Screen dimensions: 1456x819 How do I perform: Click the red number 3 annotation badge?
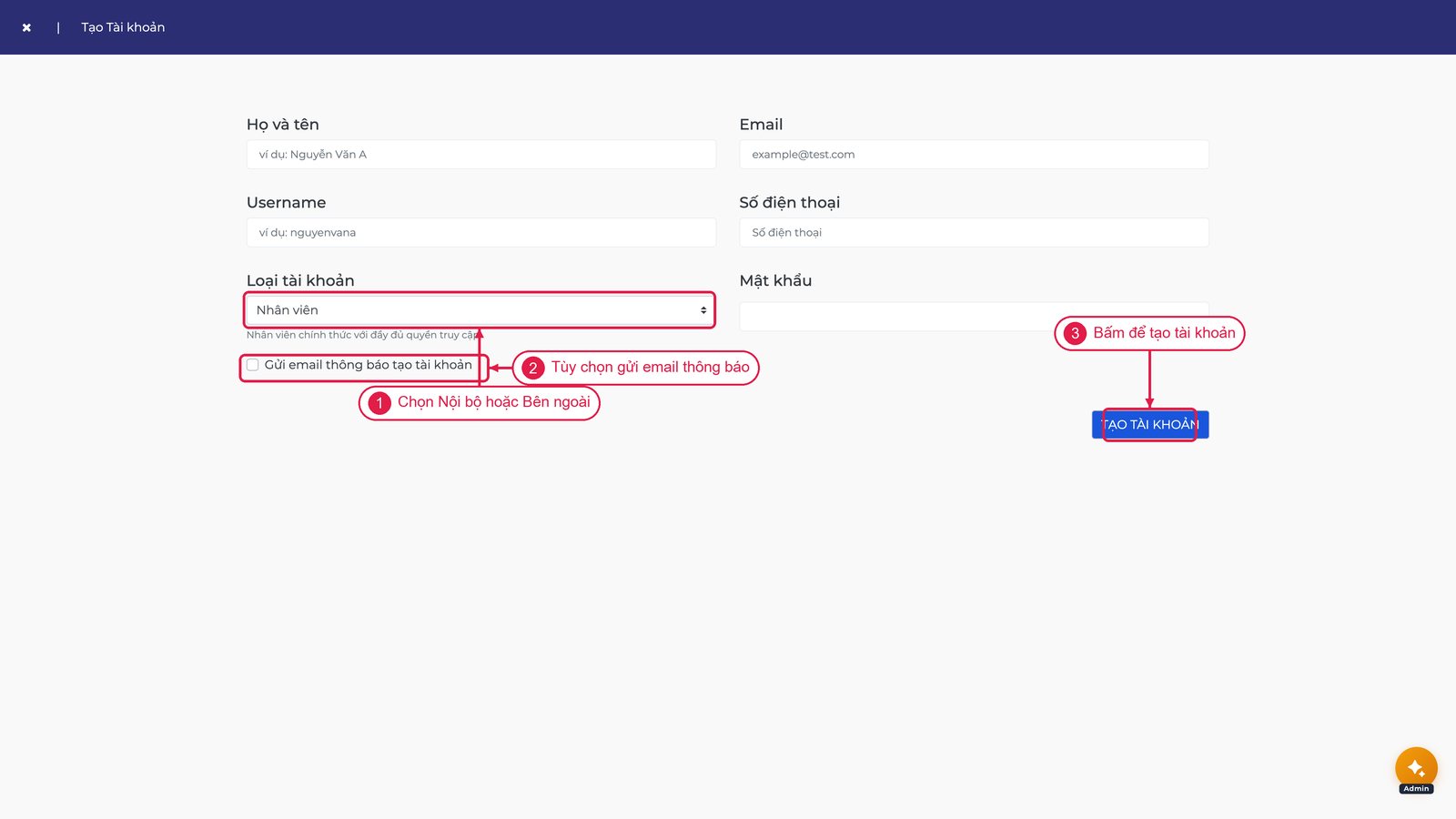pos(1075,333)
